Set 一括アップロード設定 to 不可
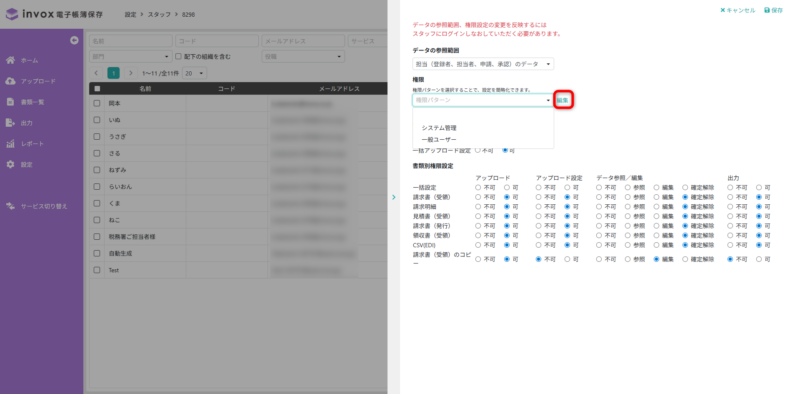The height and width of the screenshot is (394, 800). pos(478,151)
